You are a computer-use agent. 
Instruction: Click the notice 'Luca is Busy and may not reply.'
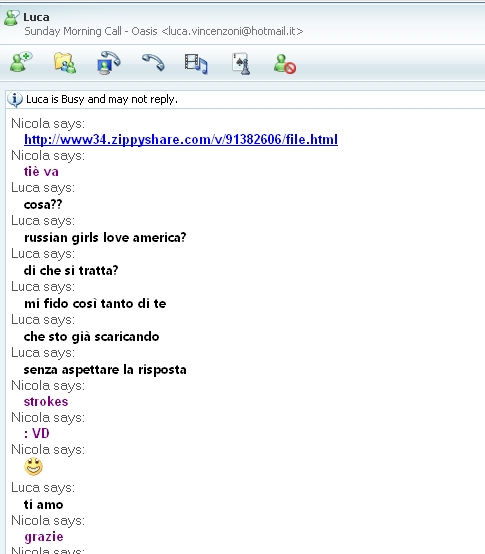pos(102,99)
